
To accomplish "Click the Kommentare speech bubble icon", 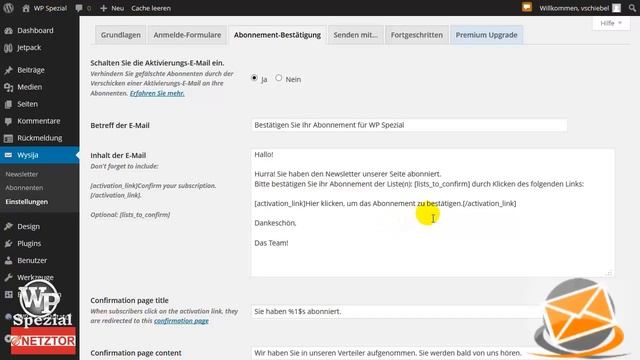I will tap(8, 121).
